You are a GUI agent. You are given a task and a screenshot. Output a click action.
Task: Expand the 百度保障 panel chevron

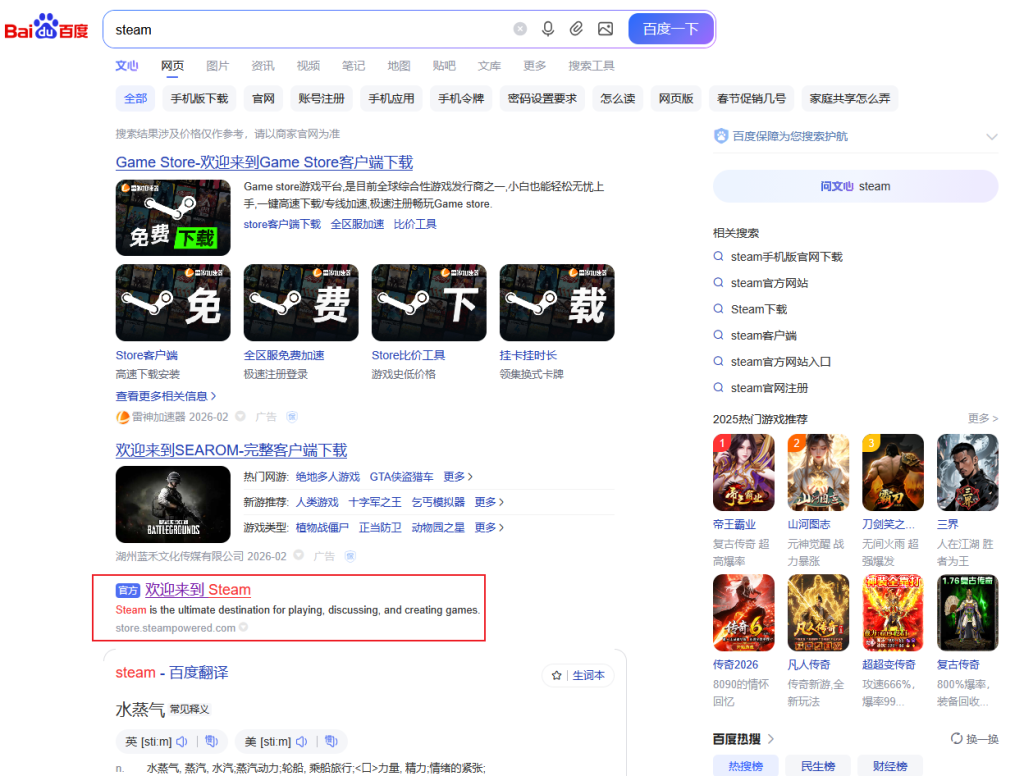coord(991,137)
